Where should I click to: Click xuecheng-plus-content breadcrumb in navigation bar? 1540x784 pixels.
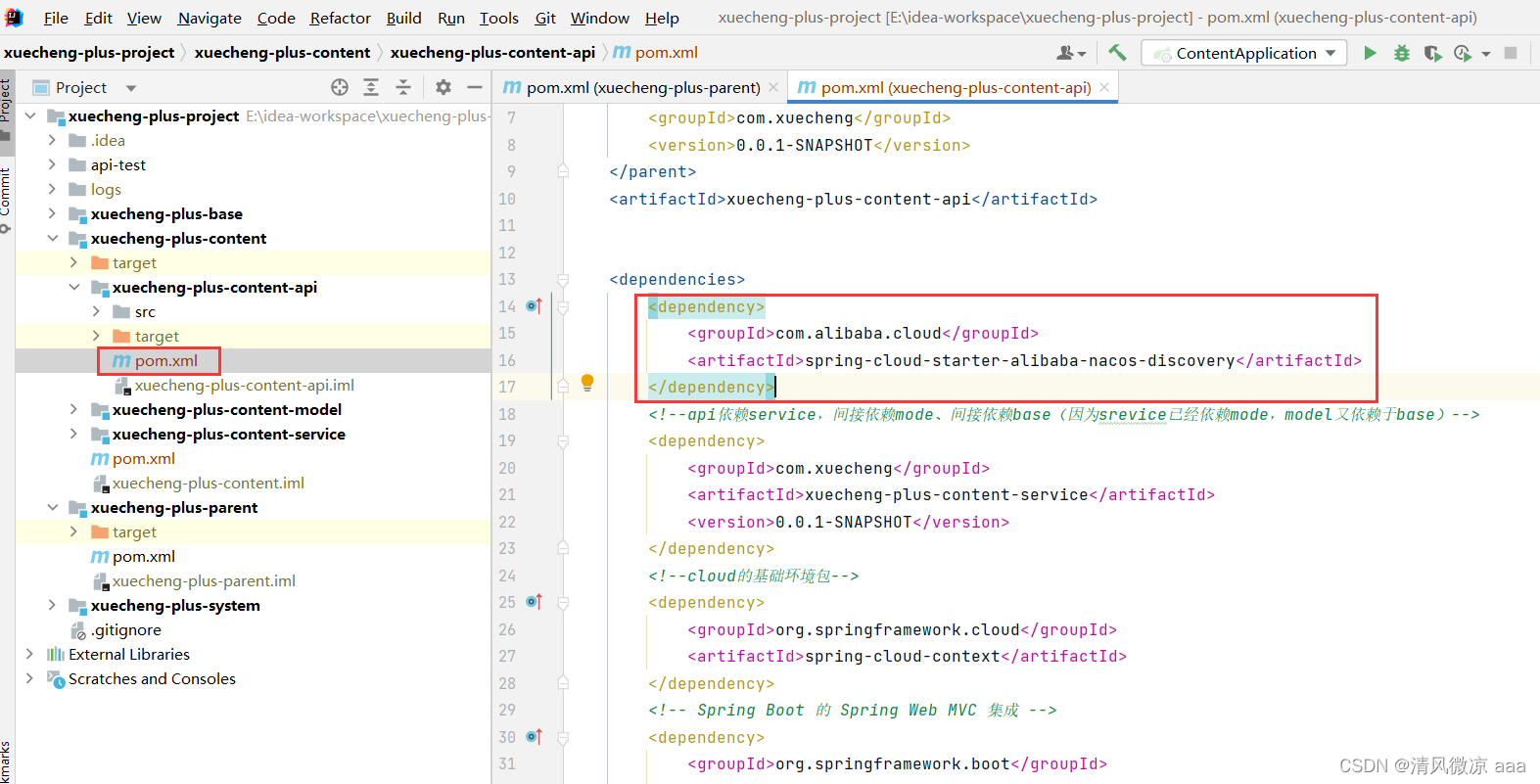click(x=282, y=53)
